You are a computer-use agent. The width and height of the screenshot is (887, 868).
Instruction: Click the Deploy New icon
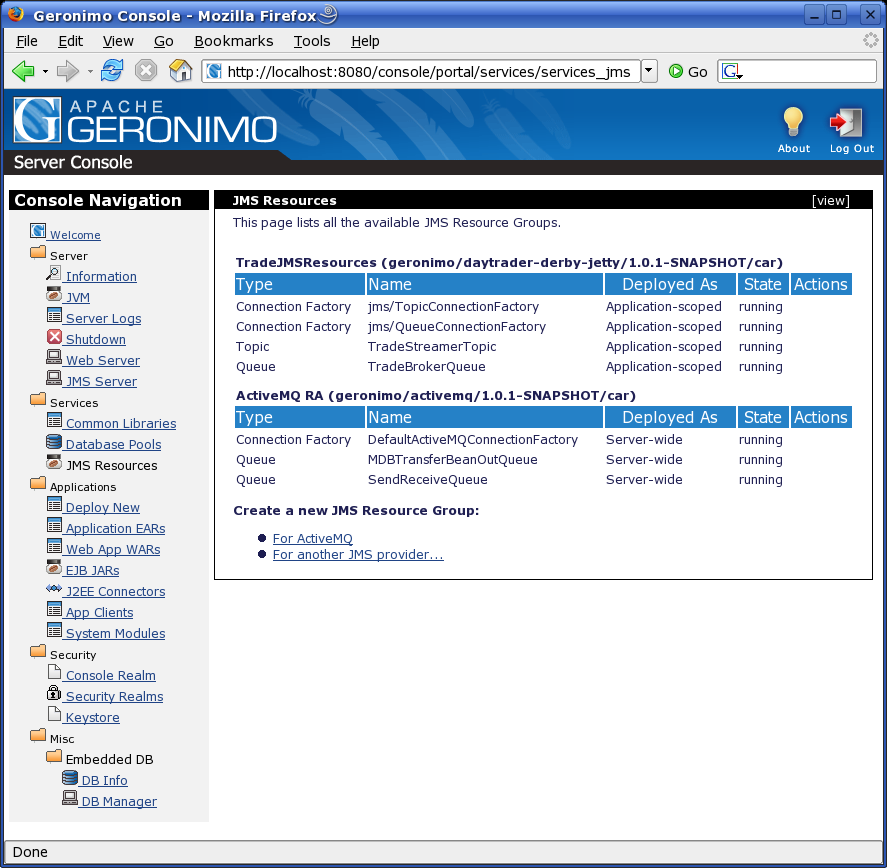pyautogui.click(x=54, y=504)
